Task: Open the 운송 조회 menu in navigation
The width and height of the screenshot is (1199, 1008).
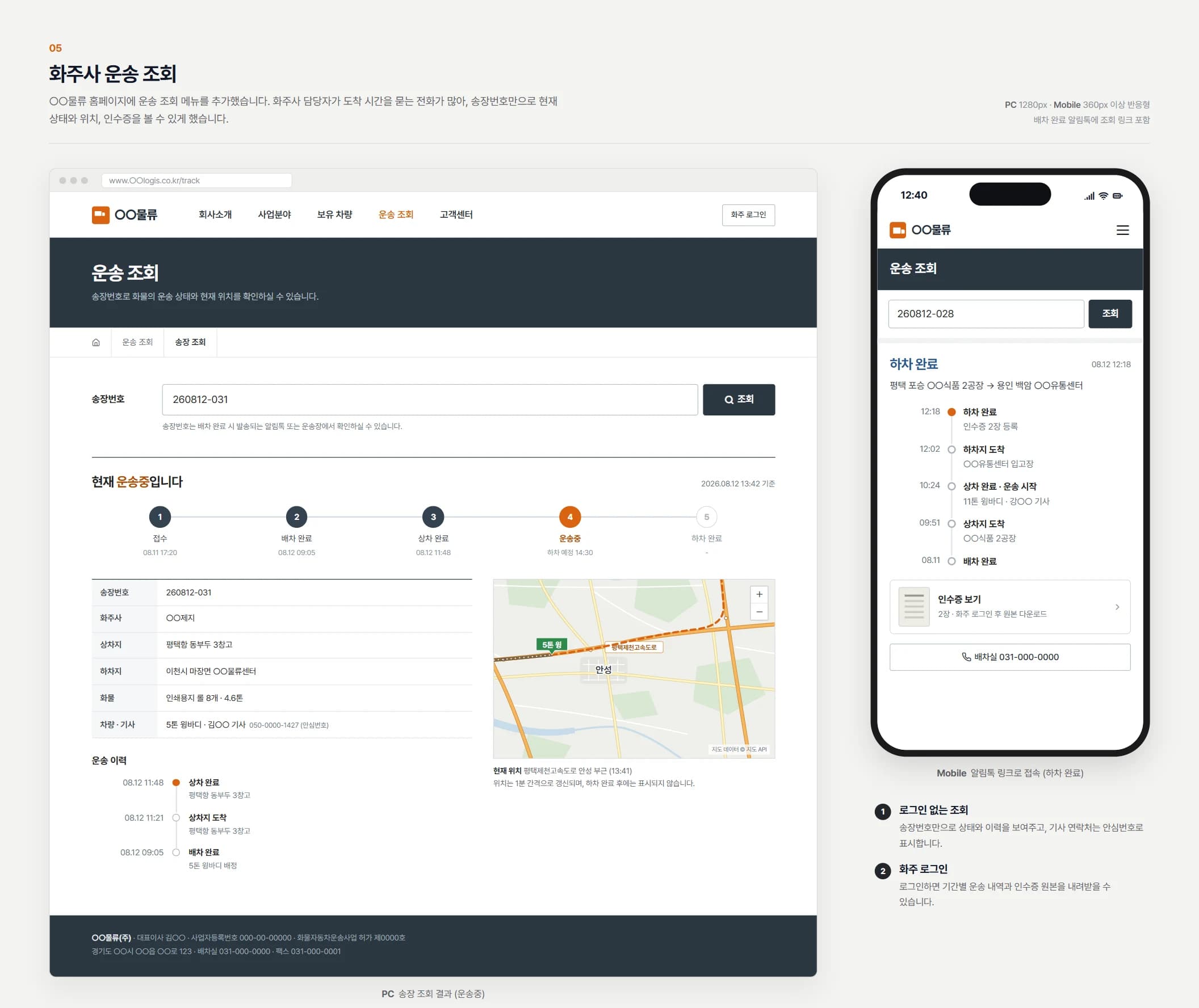Action: (x=396, y=215)
